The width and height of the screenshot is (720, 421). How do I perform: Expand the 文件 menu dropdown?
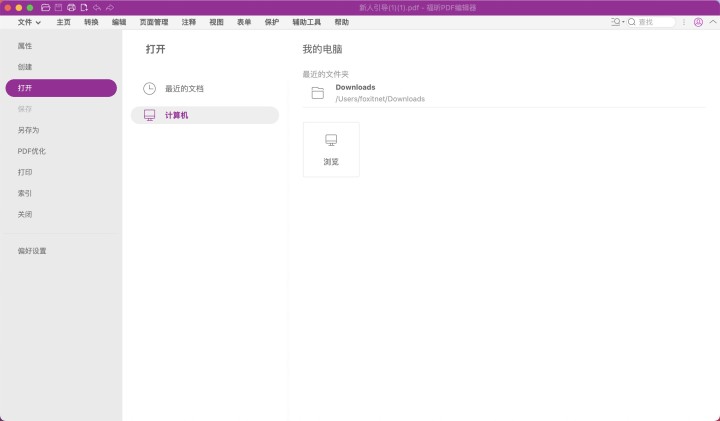tap(29, 21)
